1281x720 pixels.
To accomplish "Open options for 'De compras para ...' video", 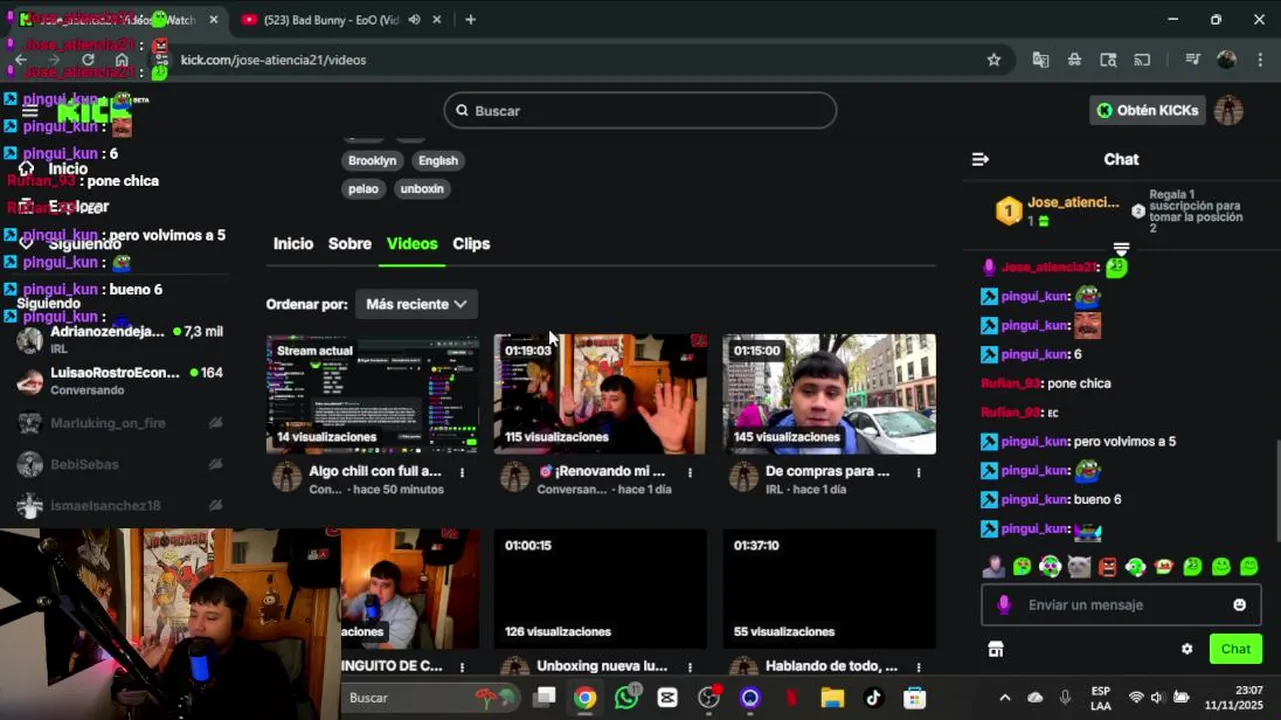I will pos(919,472).
